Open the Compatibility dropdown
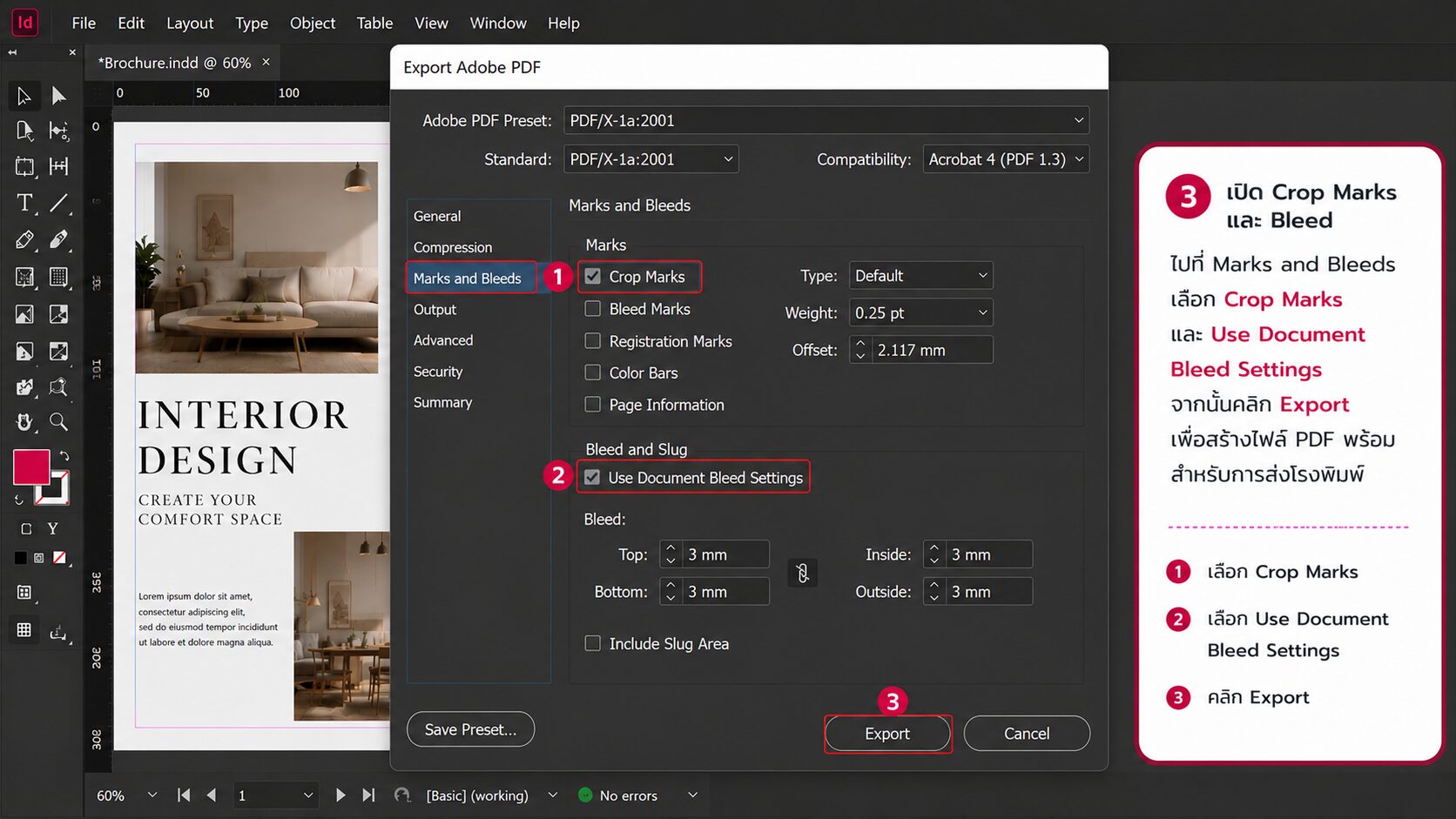 (1006, 159)
